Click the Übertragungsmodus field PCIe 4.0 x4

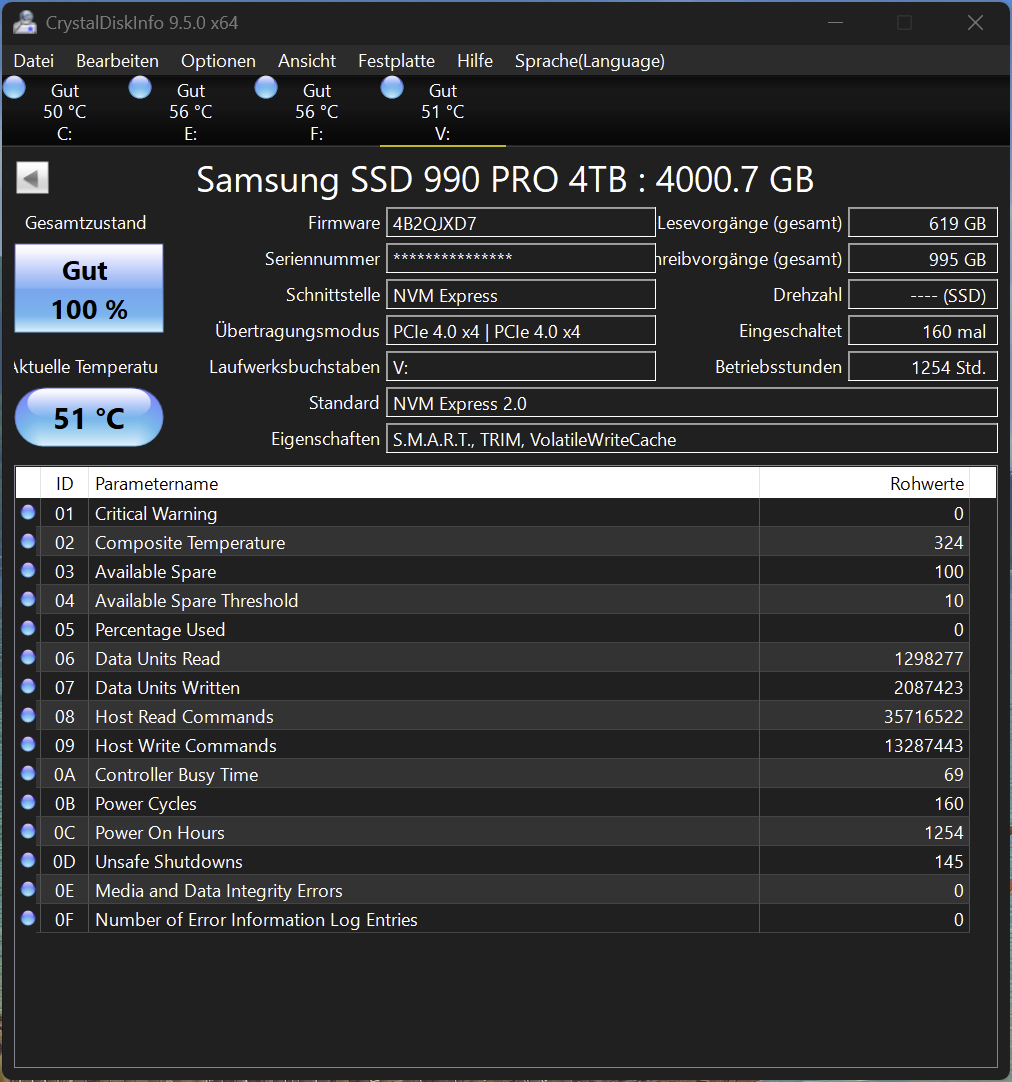pyautogui.click(x=521, y=331)
